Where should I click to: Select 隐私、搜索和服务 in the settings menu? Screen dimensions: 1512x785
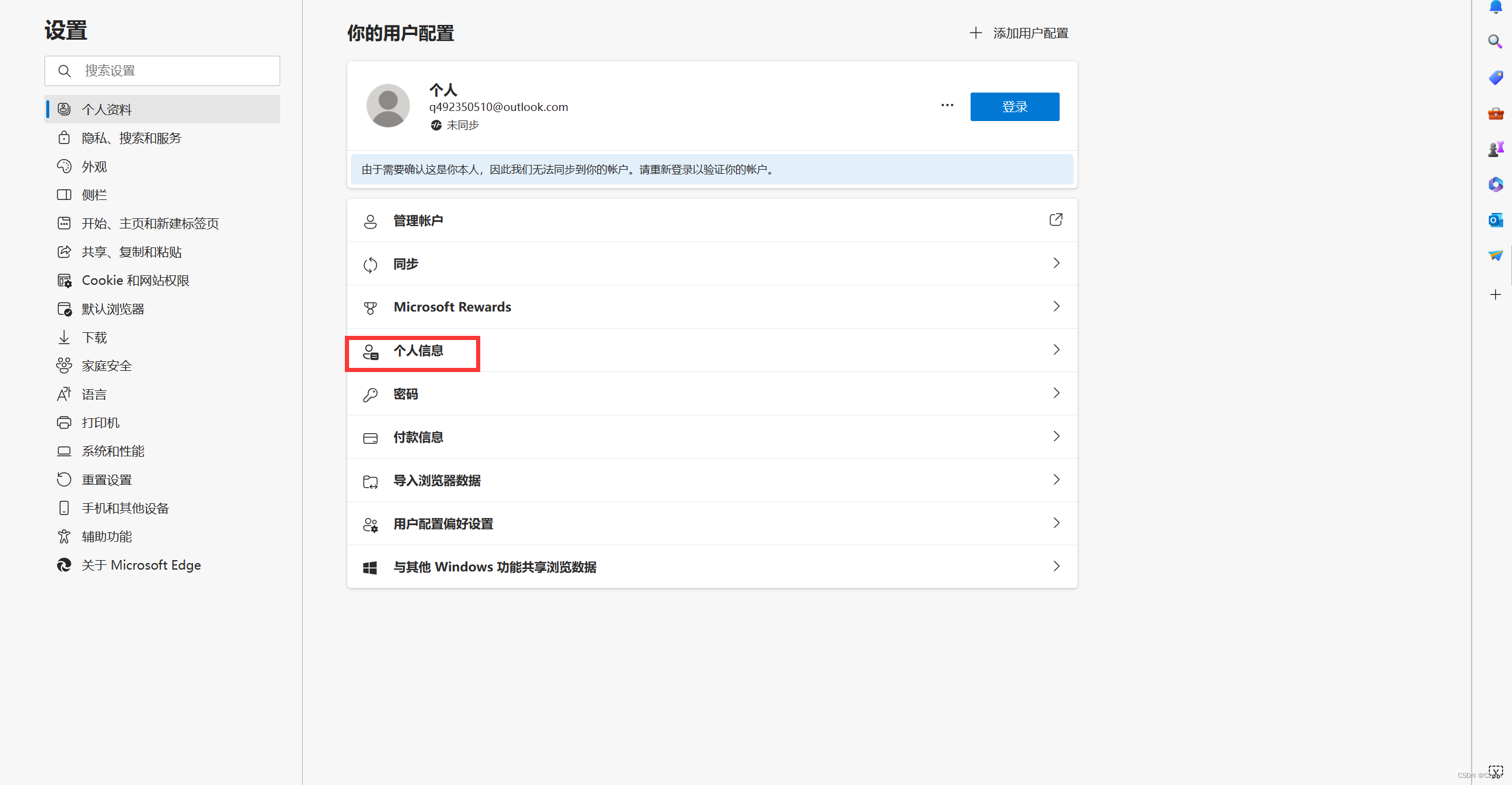coord(131,138)
